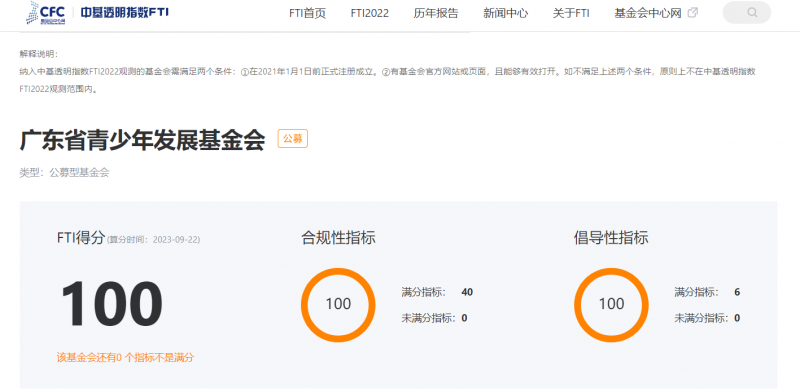
Task: Click 满分指标 40 under 合规性指标
Action: 437,292
